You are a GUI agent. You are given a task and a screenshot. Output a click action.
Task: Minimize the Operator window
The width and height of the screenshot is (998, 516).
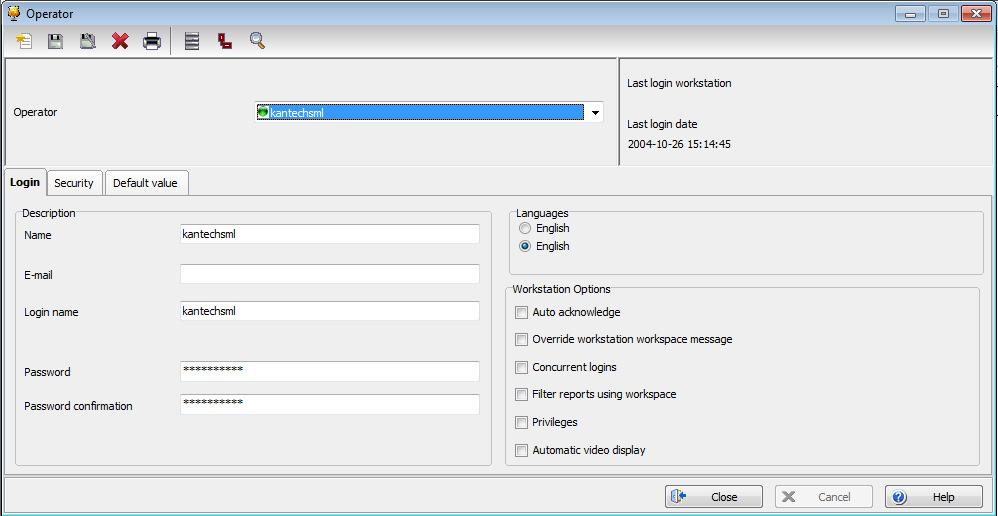point(910,13)
